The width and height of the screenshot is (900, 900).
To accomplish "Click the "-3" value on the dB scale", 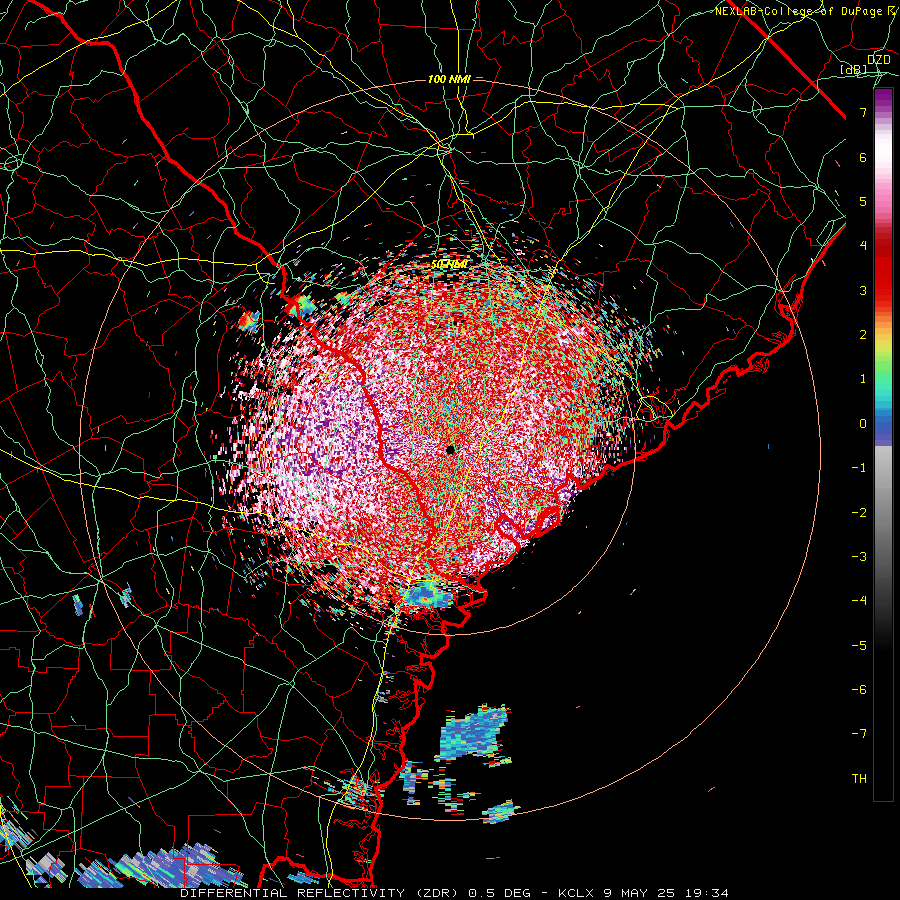I will (859, 557).
